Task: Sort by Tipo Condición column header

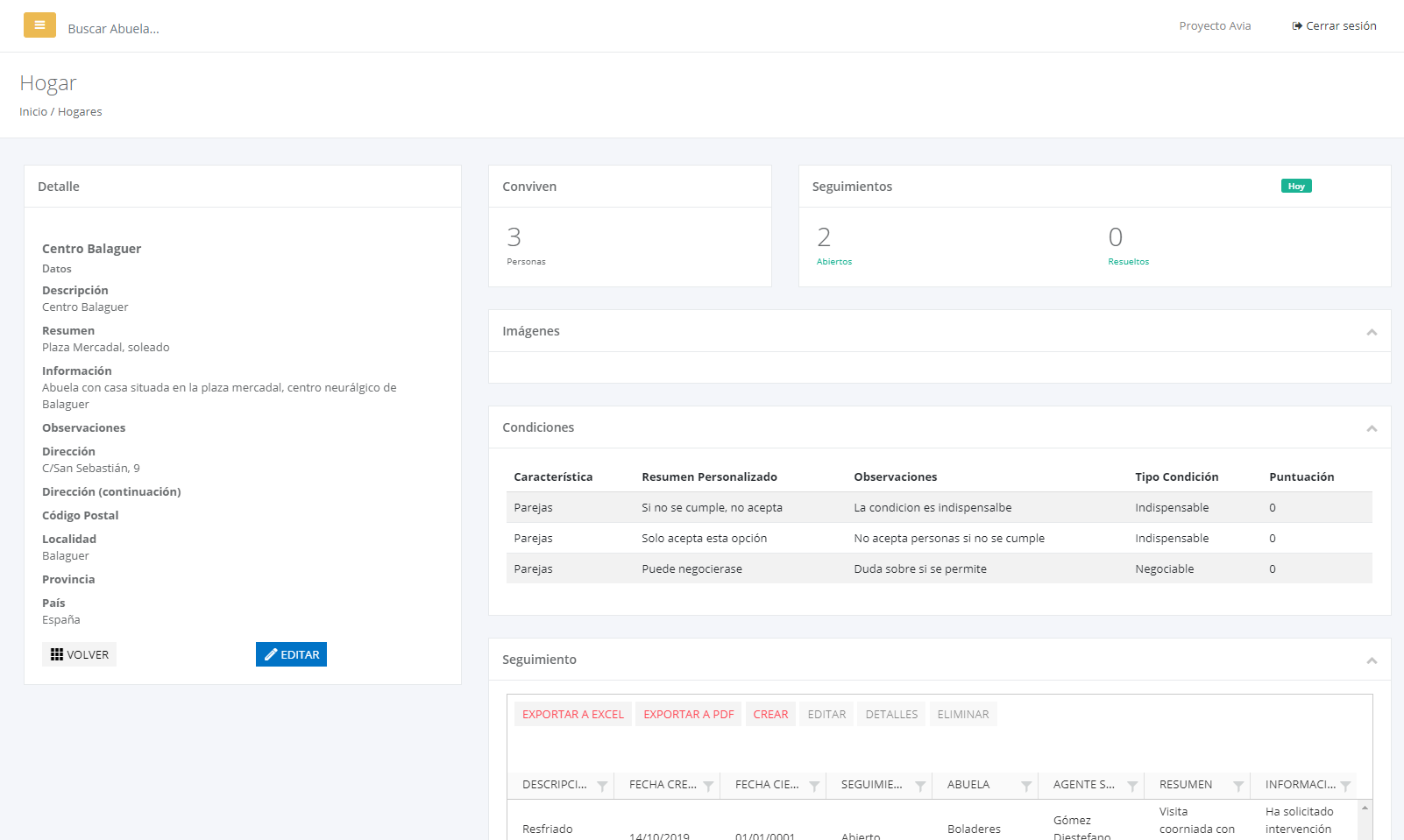Action: [1176, 477]
